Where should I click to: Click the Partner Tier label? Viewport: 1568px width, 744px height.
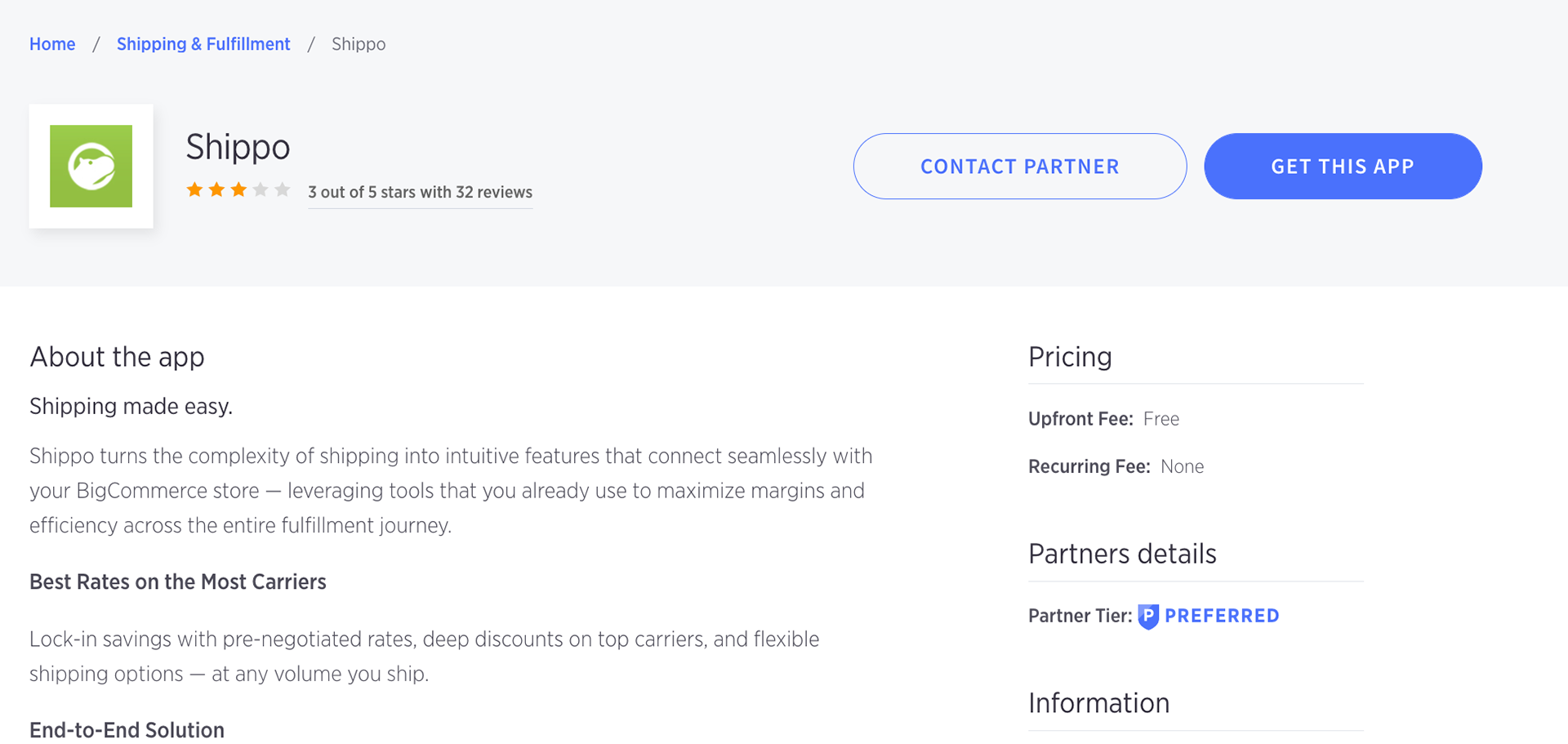click(1080, 616)
